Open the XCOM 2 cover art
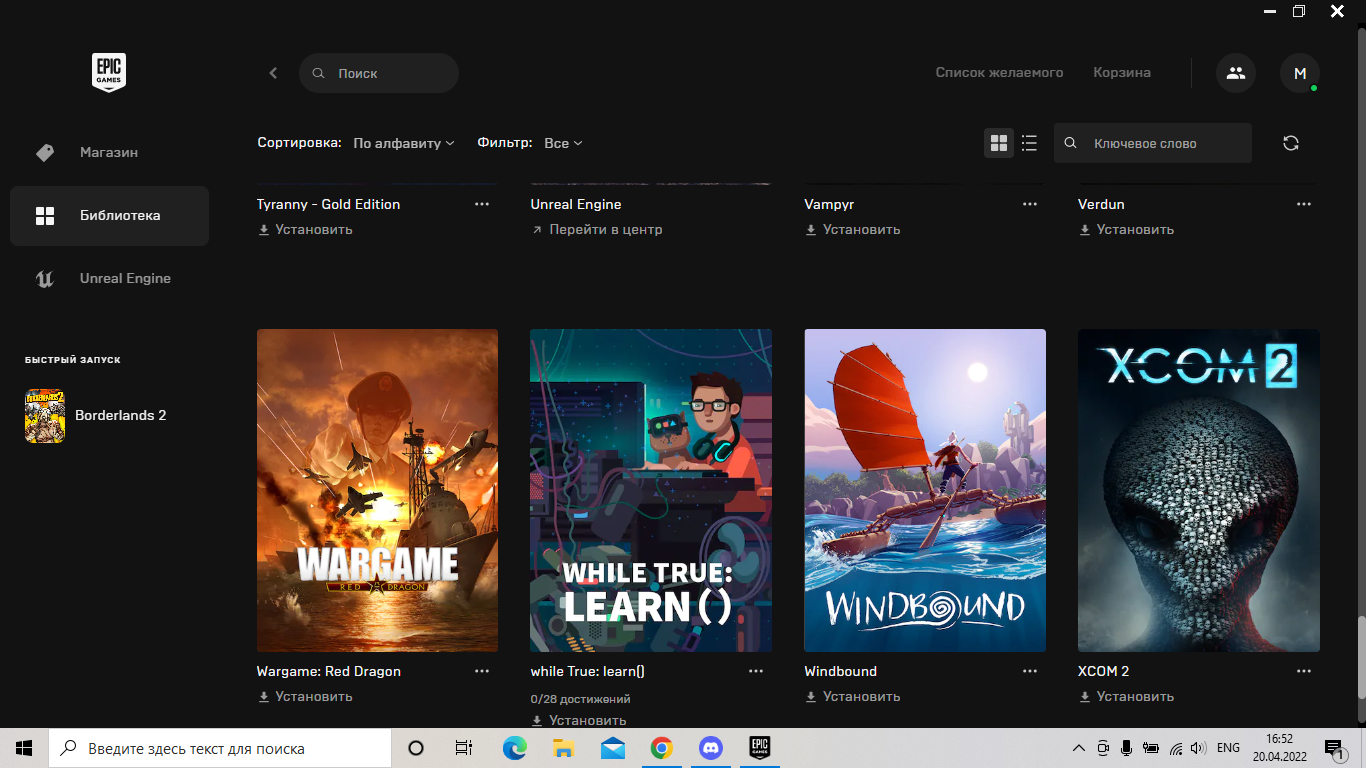Screen dimensions: 1366x768 point(1199,490)
